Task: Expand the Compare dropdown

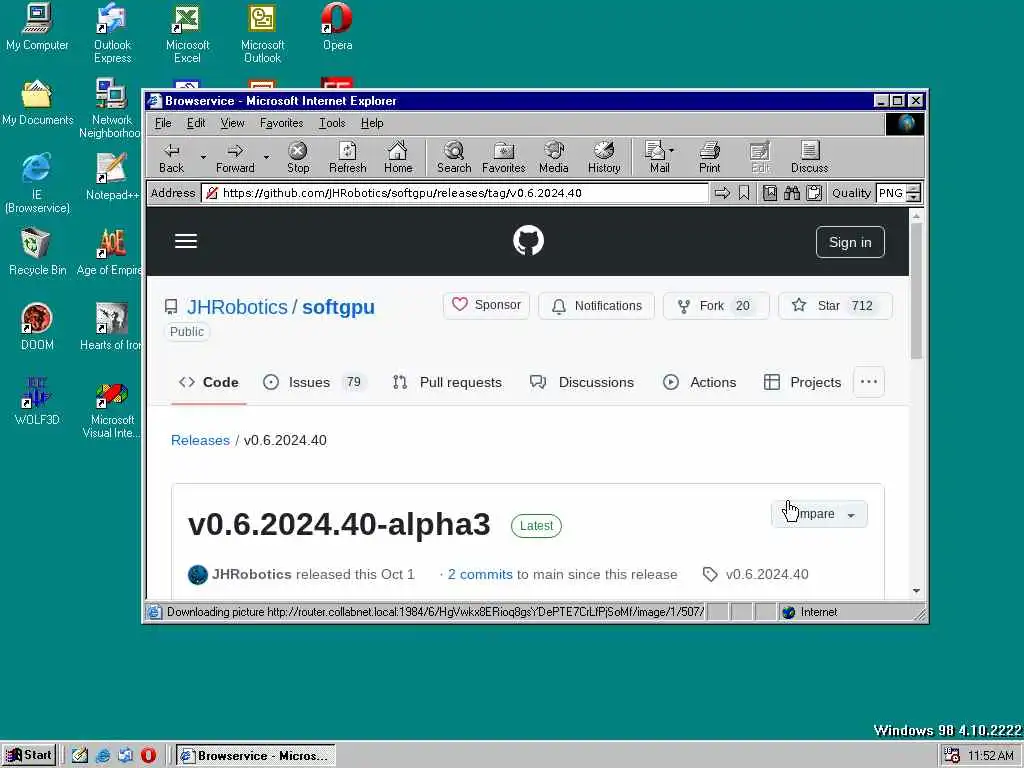Action: coord(819,515)
